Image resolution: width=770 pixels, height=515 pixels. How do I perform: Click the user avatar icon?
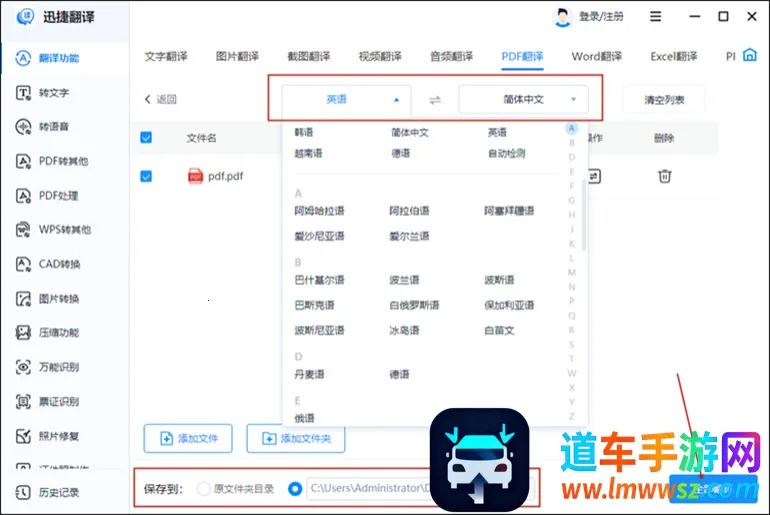562,17
